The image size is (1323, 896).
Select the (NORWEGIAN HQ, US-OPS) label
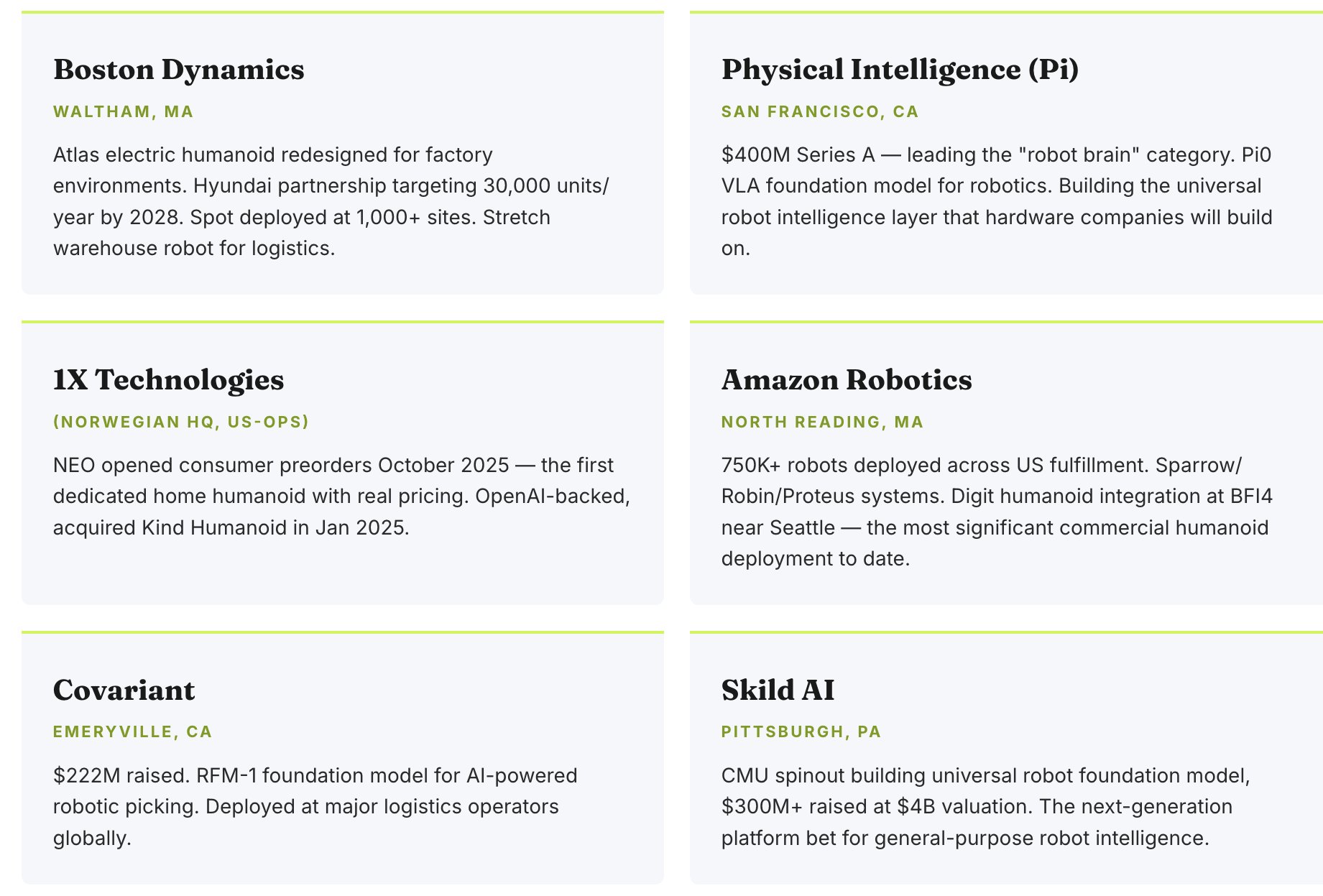(181, 422)
